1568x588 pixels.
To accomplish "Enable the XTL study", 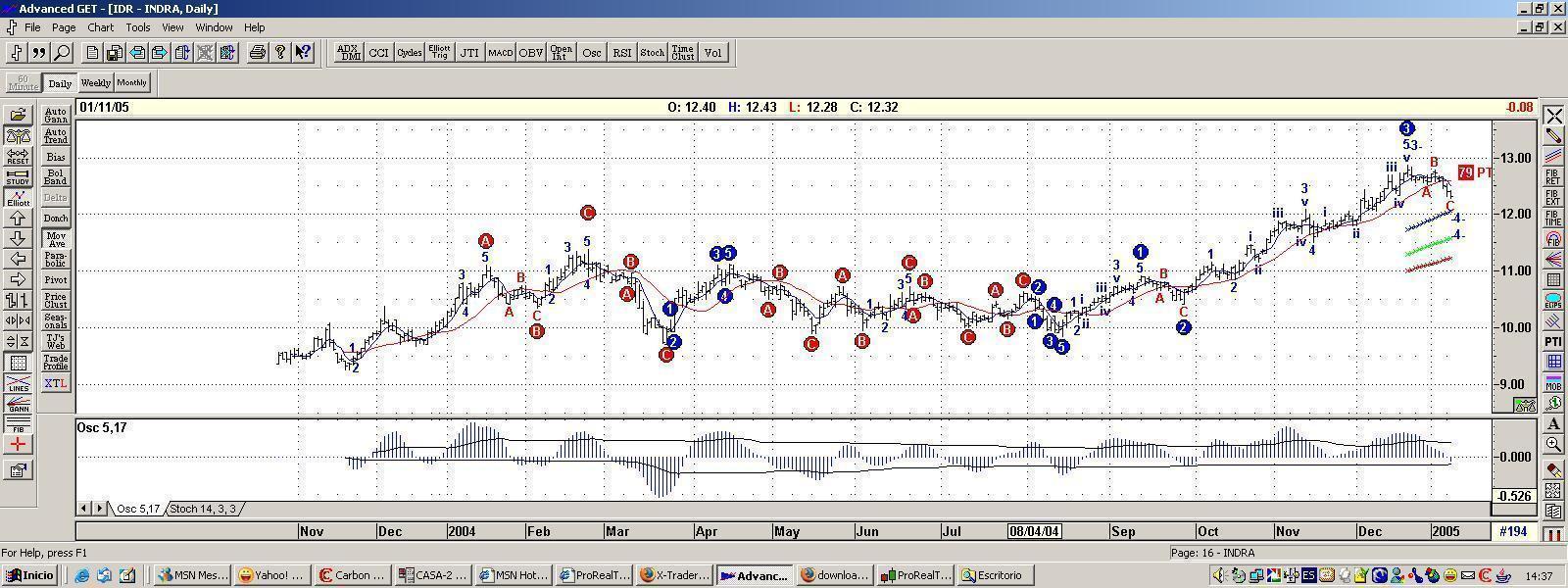I will point(56,382).
